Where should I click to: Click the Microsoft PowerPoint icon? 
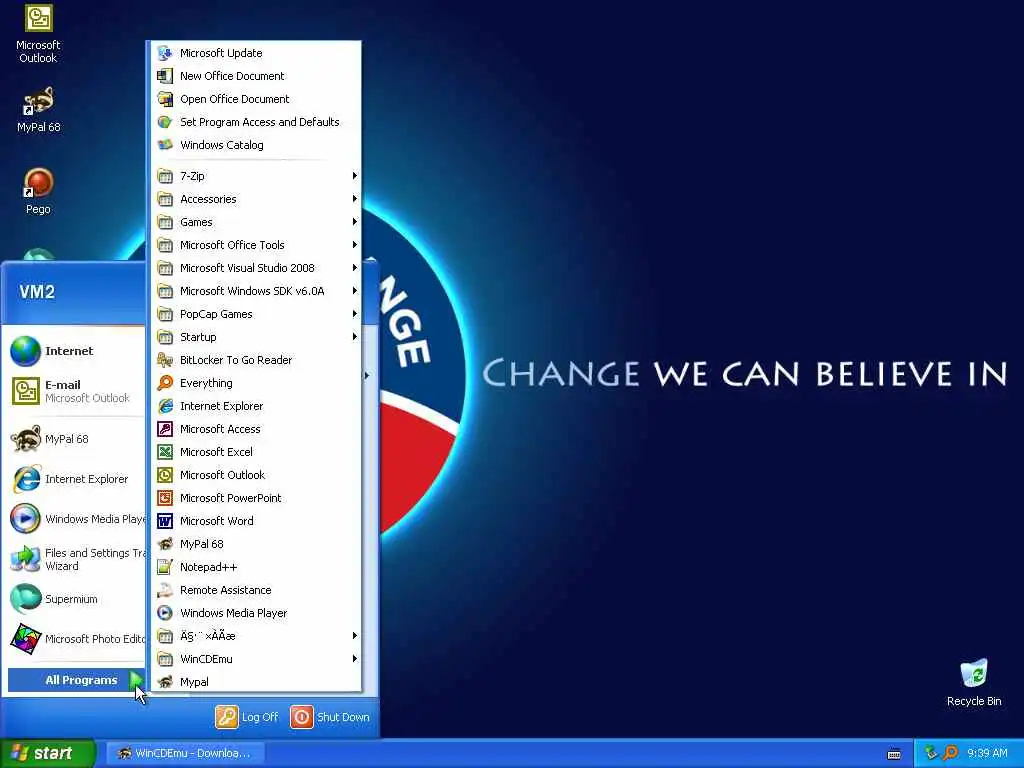tap(165, 498)
